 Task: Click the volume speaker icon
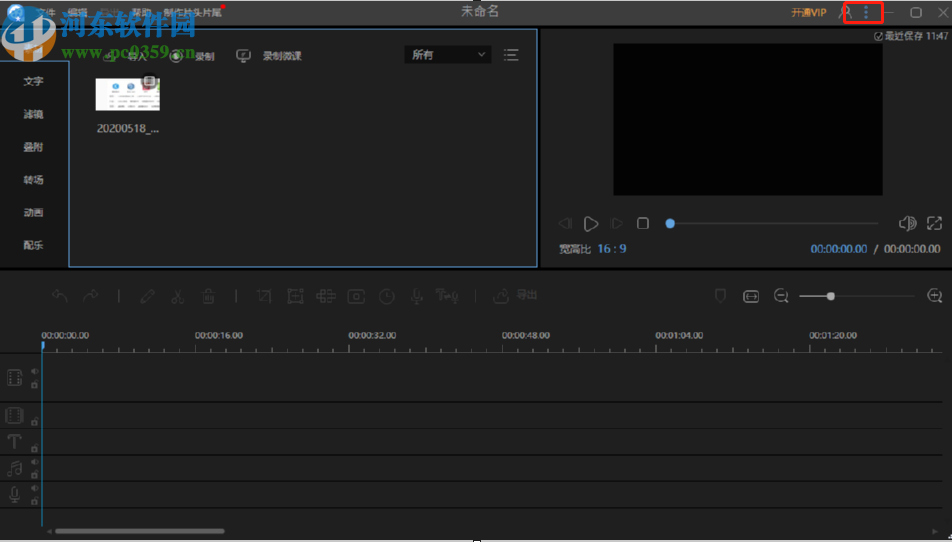click(x=907, y=223)
